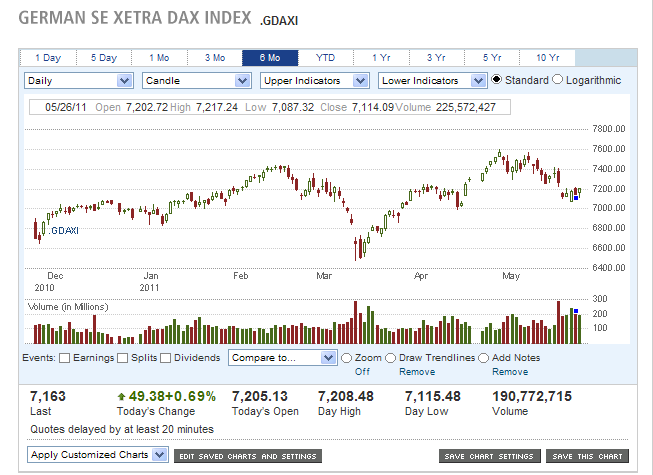Click the quotes delayed notice text
The height and width of the screenshot is (475, 653).
pyautogui.click(x=122, y=429)
